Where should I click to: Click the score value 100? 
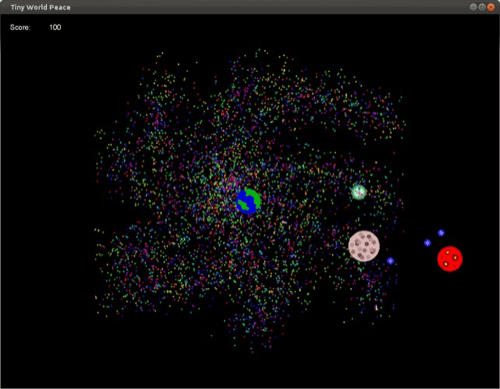(55, 27)
